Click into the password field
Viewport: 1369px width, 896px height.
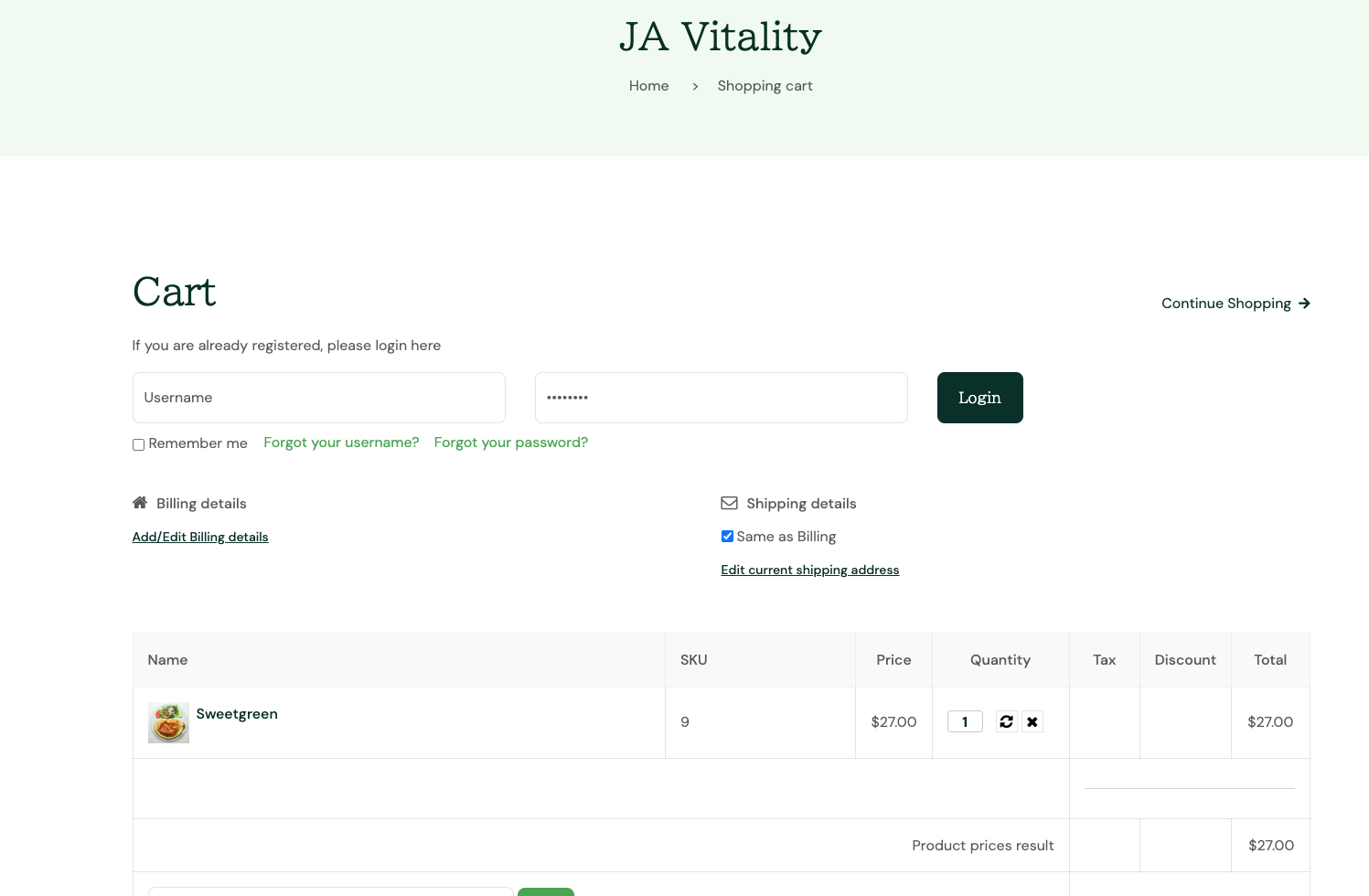pos(721,398)
